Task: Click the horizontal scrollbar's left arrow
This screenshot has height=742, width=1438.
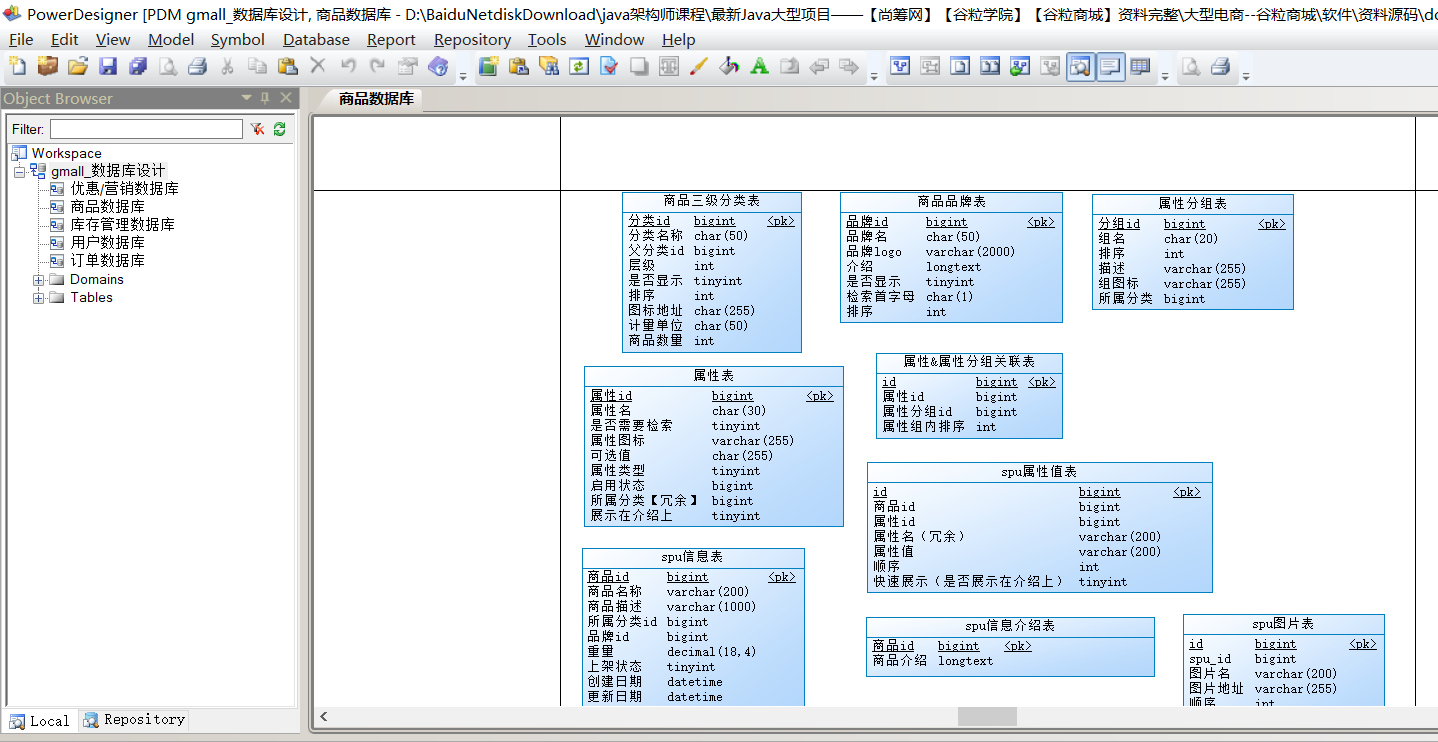Action: (x=323, y=716)
